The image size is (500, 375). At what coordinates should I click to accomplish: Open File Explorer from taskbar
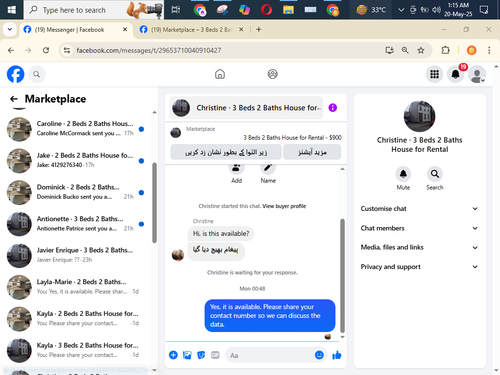pos(288,10)
